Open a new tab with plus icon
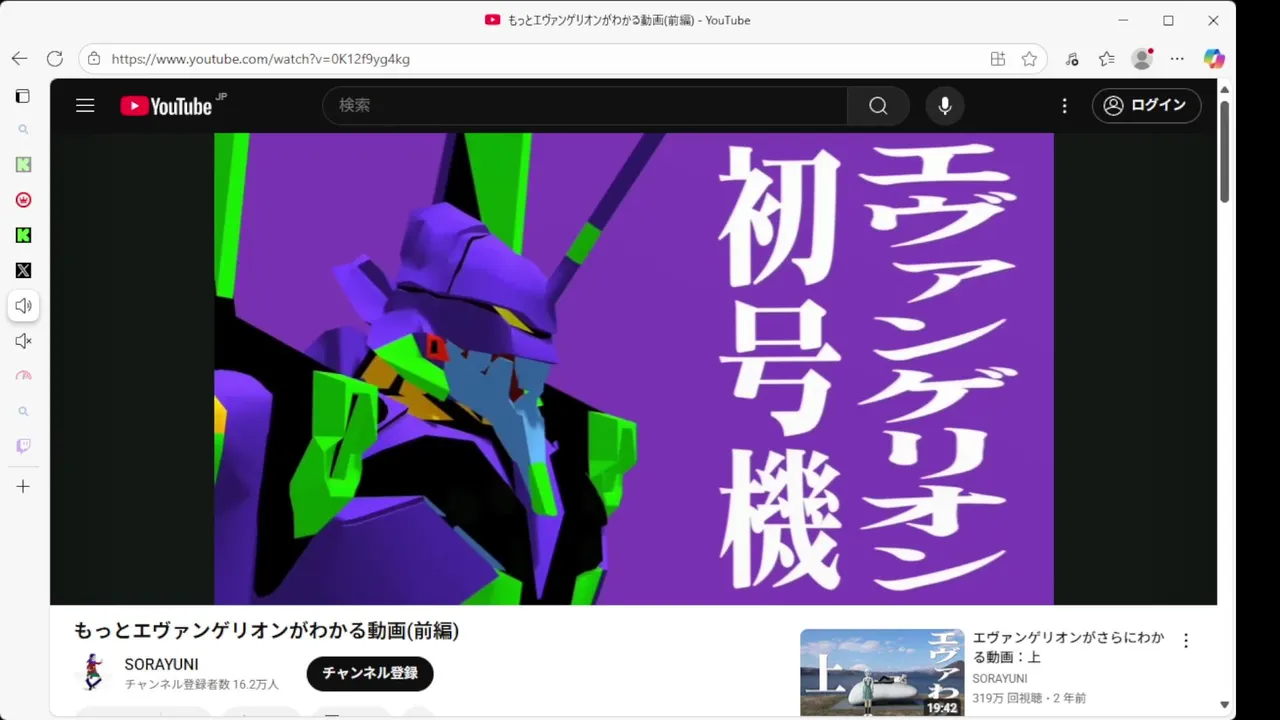 point(23,487)
